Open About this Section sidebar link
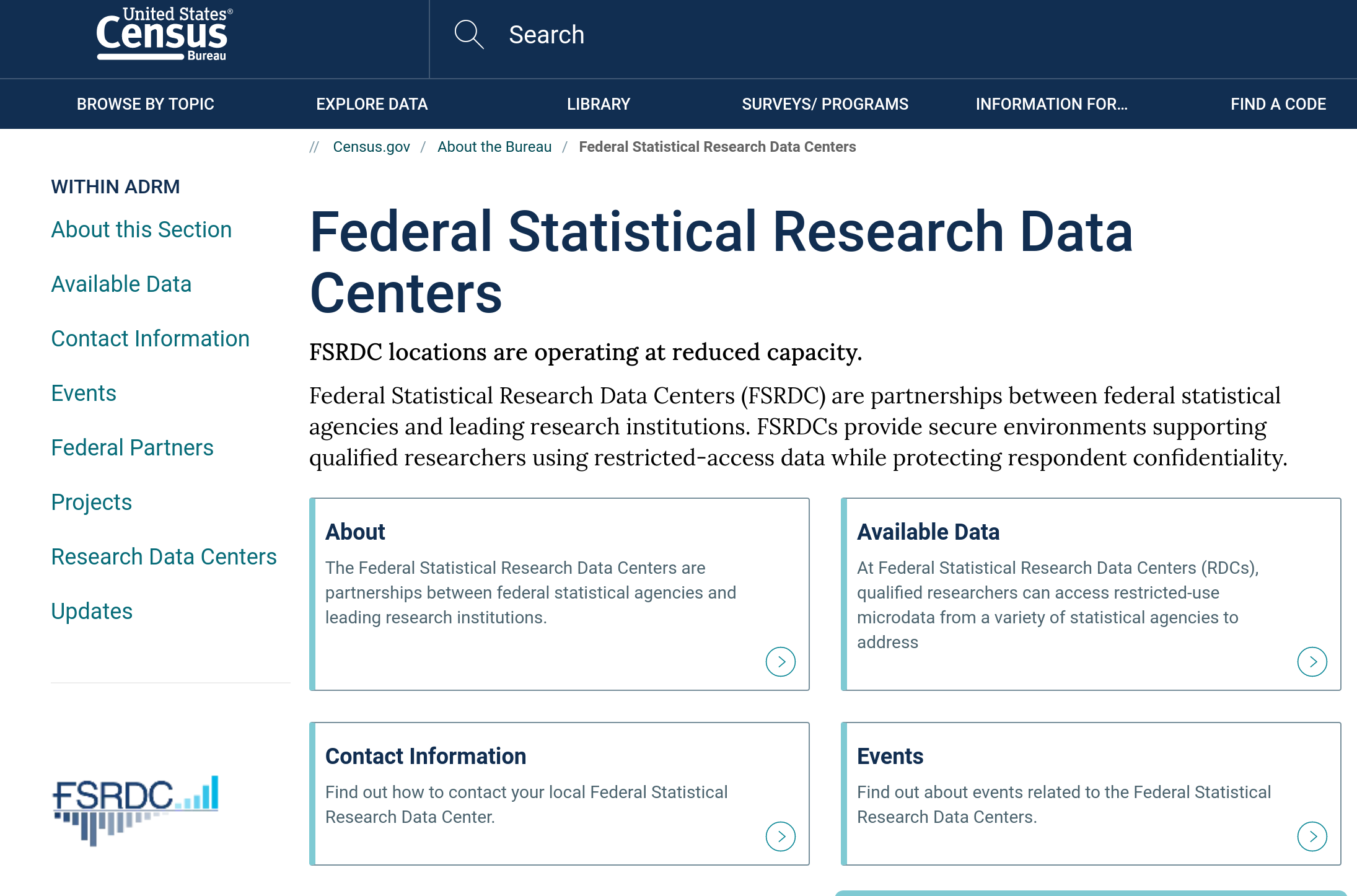Image resolution: width=1357 pixels, height=896 pixels. pyautogui.click(x=141, y=230)
